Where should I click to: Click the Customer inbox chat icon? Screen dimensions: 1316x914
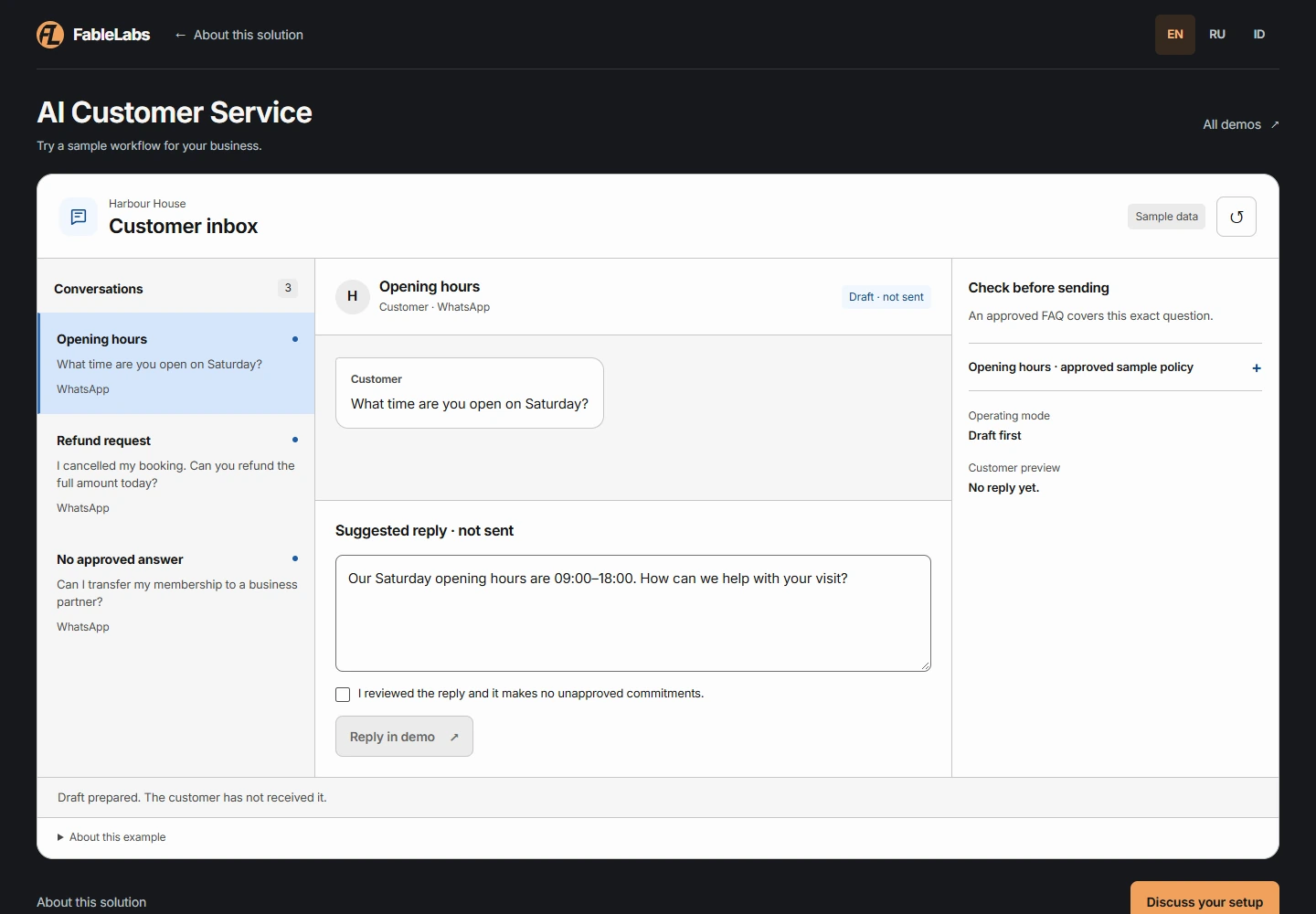79,217
